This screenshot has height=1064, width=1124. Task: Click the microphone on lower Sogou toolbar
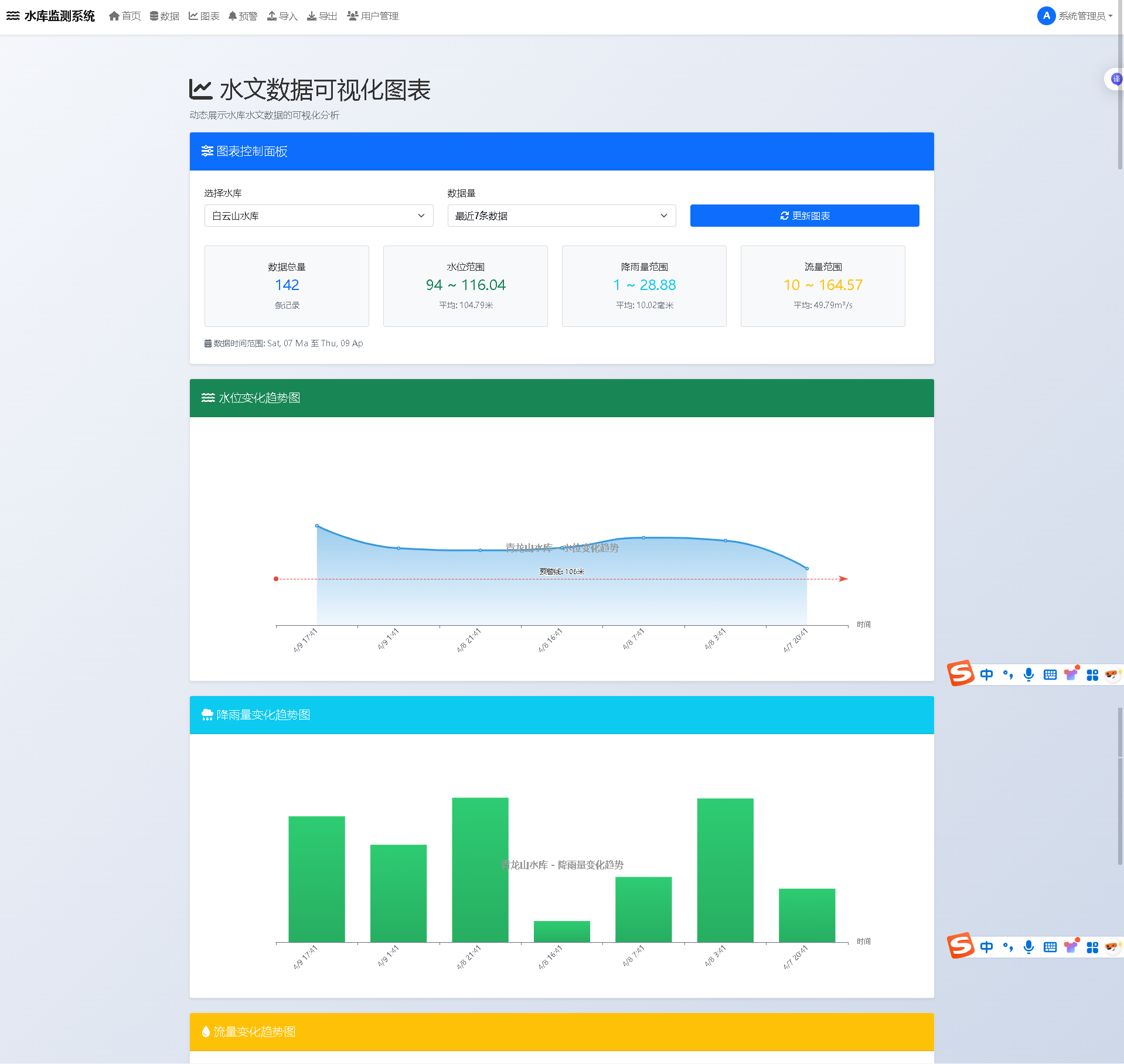1028,947
